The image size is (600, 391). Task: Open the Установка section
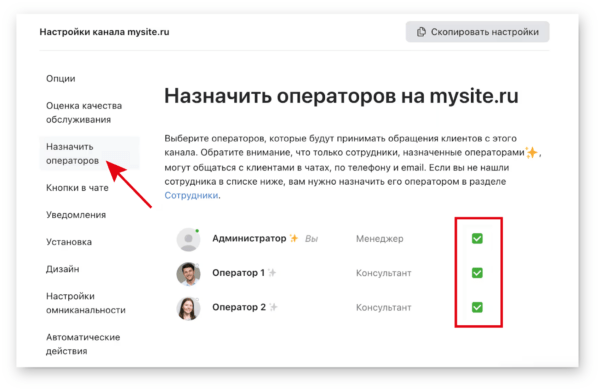click(x=69, y=242)
